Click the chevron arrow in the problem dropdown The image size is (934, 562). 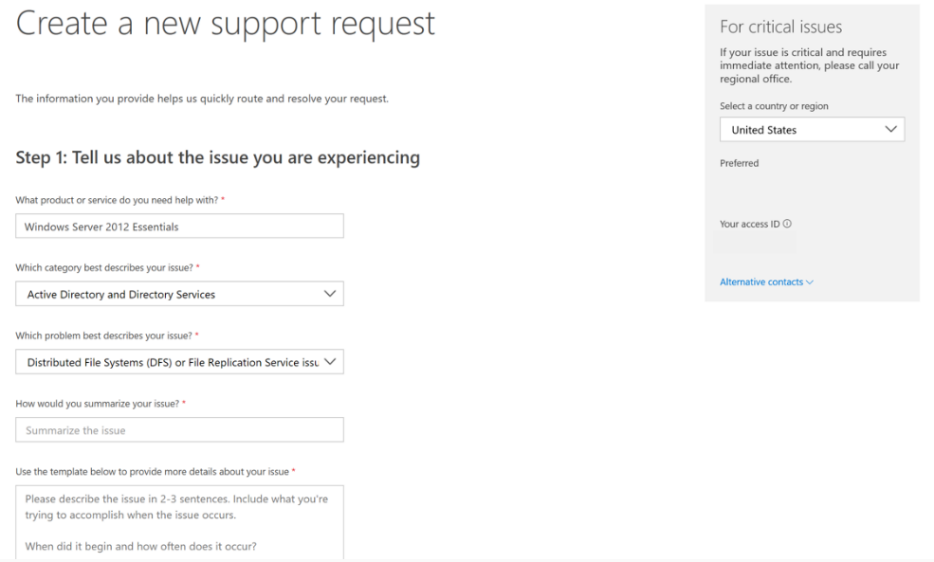point(330,361)
